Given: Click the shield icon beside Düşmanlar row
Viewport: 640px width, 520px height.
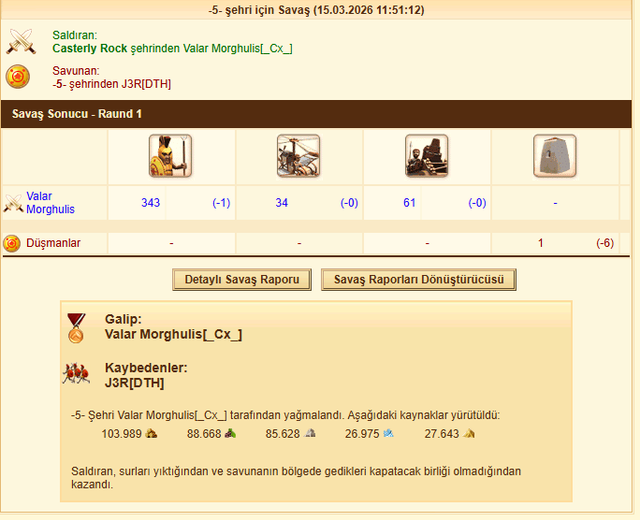Looking at the screenshot, I should click(12, 243).
